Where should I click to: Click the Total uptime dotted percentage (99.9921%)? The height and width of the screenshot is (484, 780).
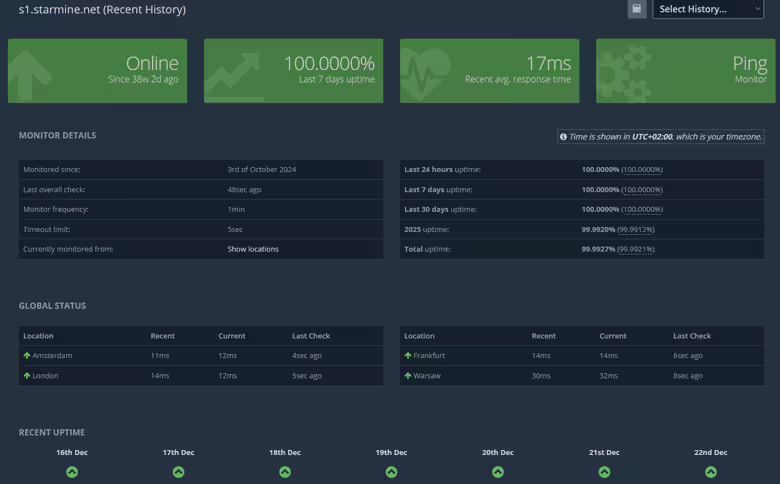pos(636,249)
